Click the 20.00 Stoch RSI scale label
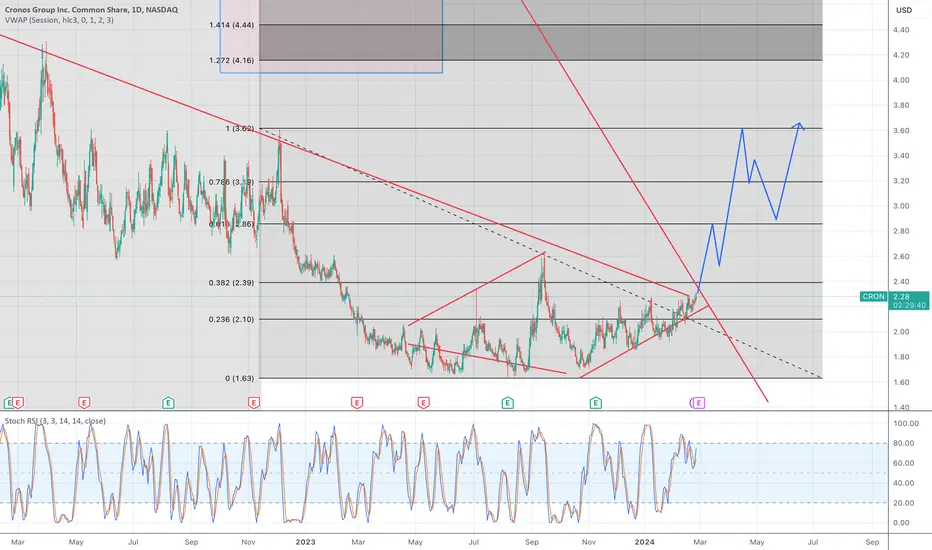Screen dimensions: 932x550 (903, 503)
